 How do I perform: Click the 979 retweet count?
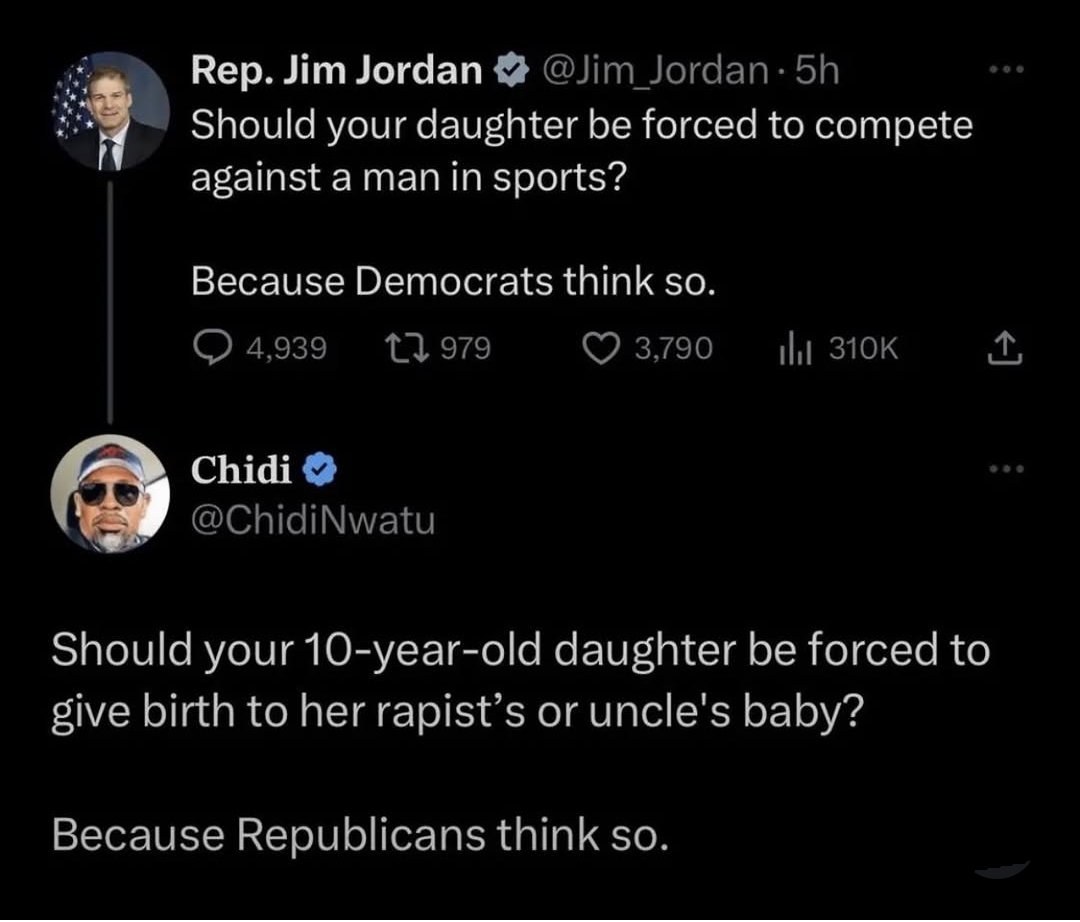click(465, 347)
